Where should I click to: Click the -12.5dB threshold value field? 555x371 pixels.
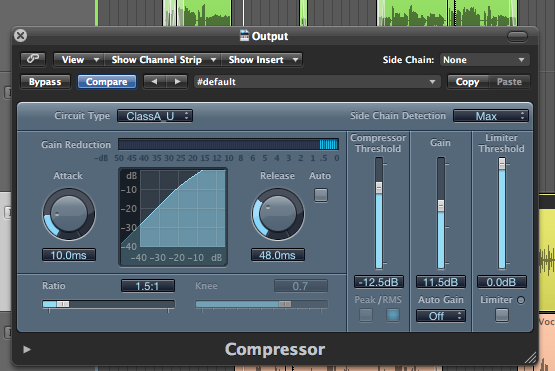[x=379, y=282]
